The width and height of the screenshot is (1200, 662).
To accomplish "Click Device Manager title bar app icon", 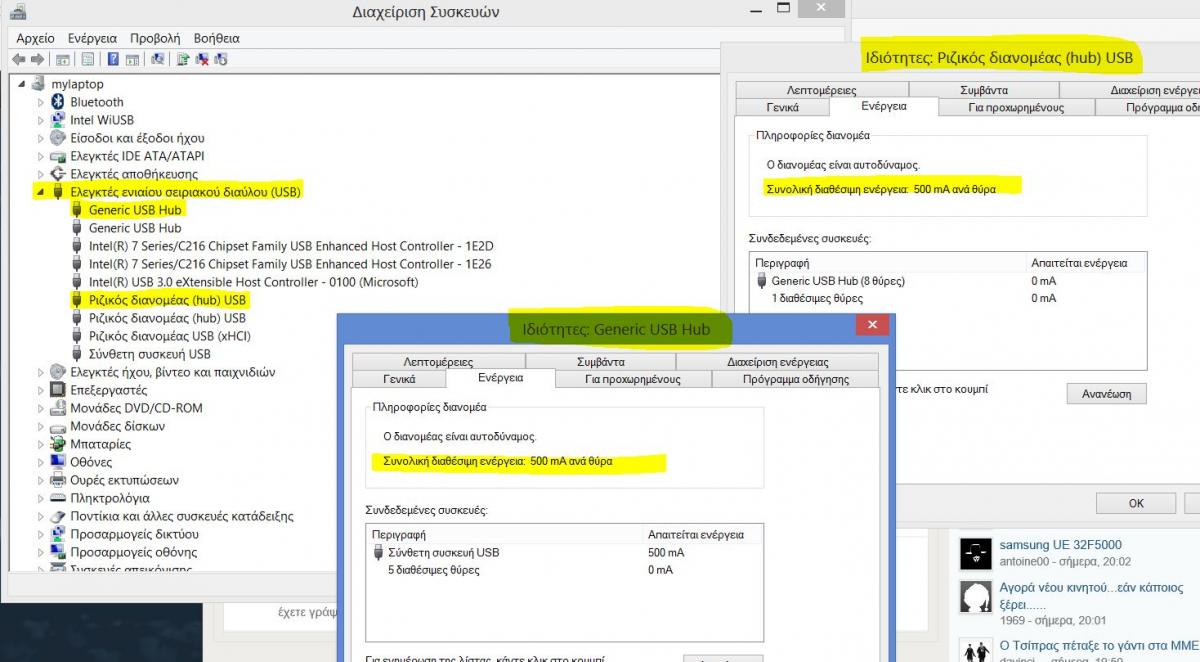I will coord(17,13).
